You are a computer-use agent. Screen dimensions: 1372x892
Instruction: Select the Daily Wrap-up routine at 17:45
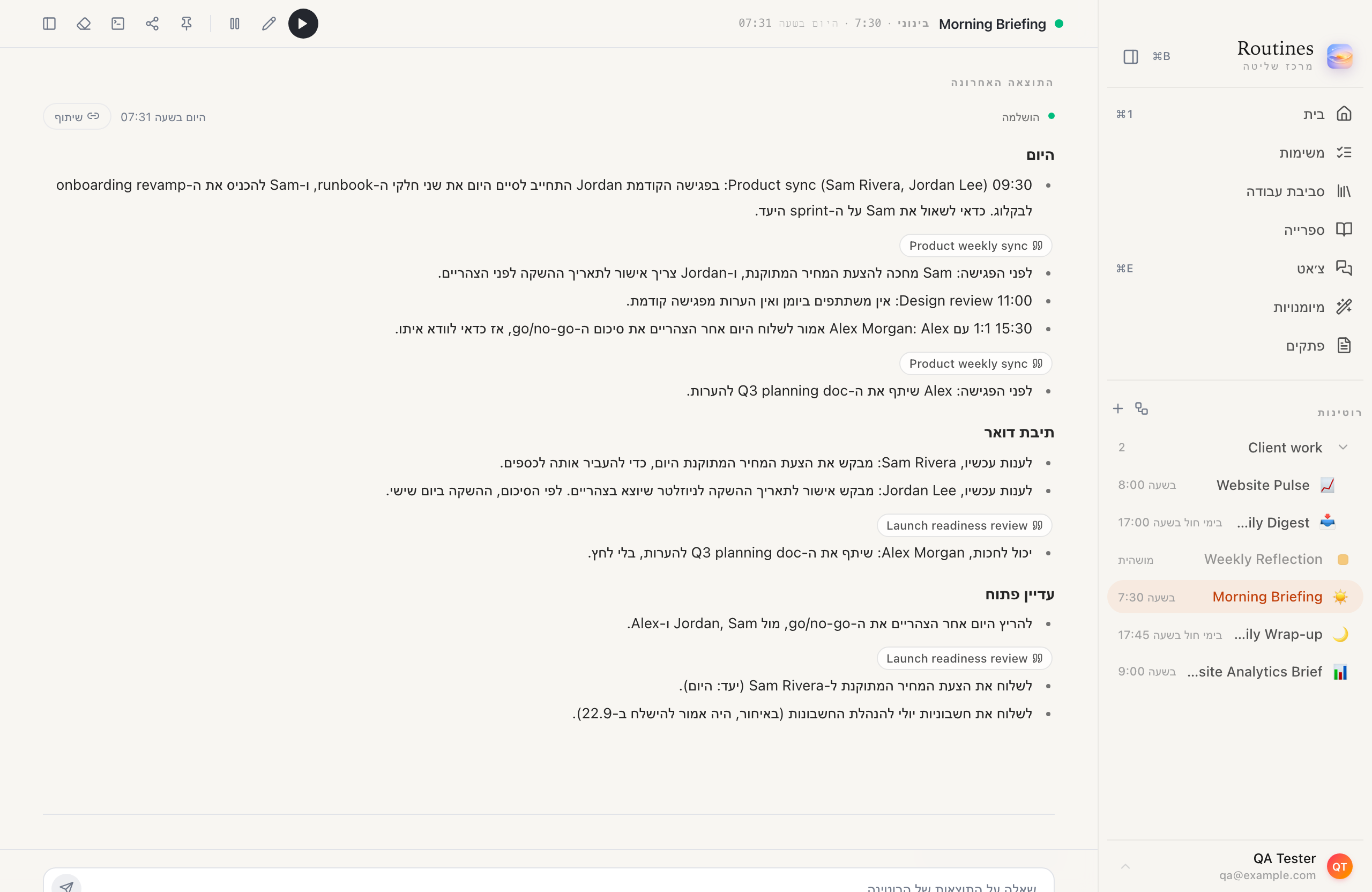[x=1235, y=634]
